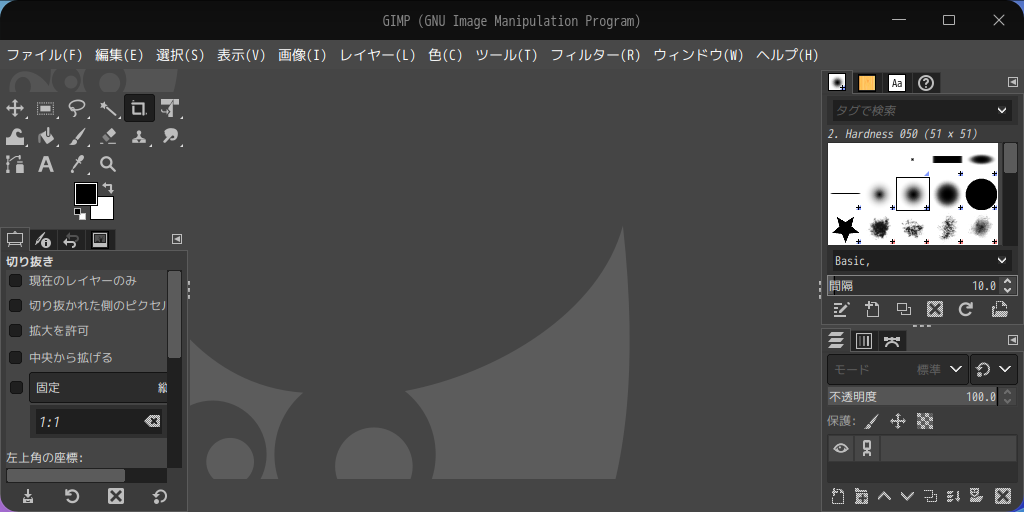1024x512 pixels.
Task: Toggle lock alpha channel checkerboard icon
Action: click(925, 421)
